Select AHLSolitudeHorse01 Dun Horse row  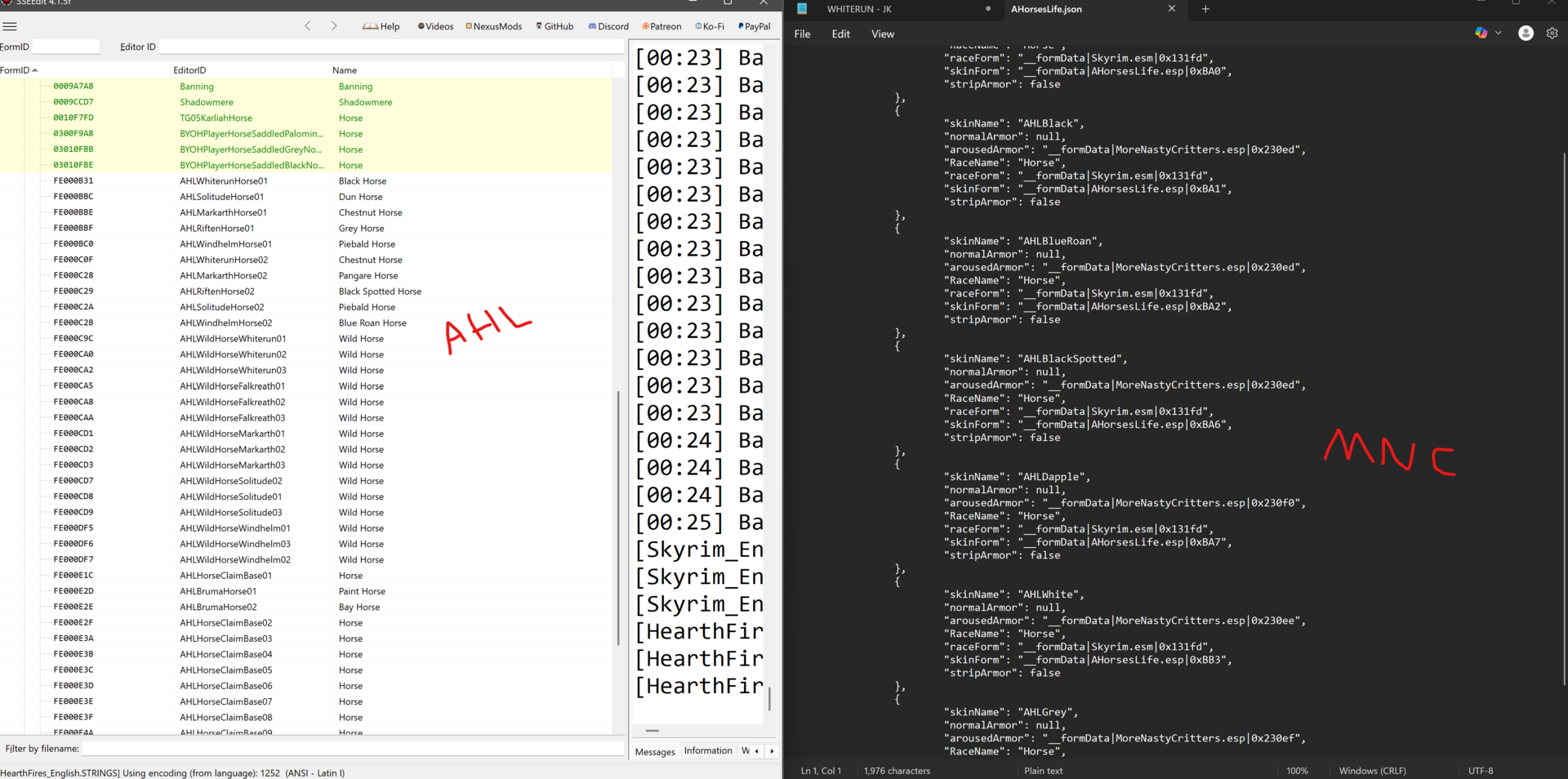click(x=305, y=197)
